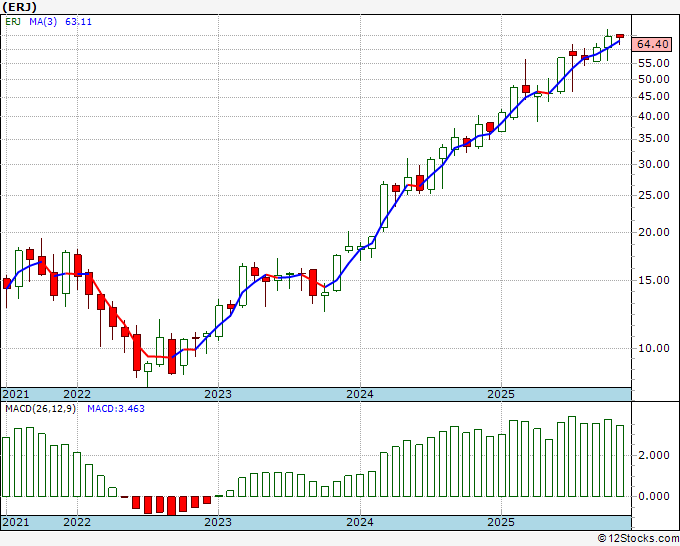Click 2024 on the price chart timeline
Viewport: 680px width, 546px height.
360,394
